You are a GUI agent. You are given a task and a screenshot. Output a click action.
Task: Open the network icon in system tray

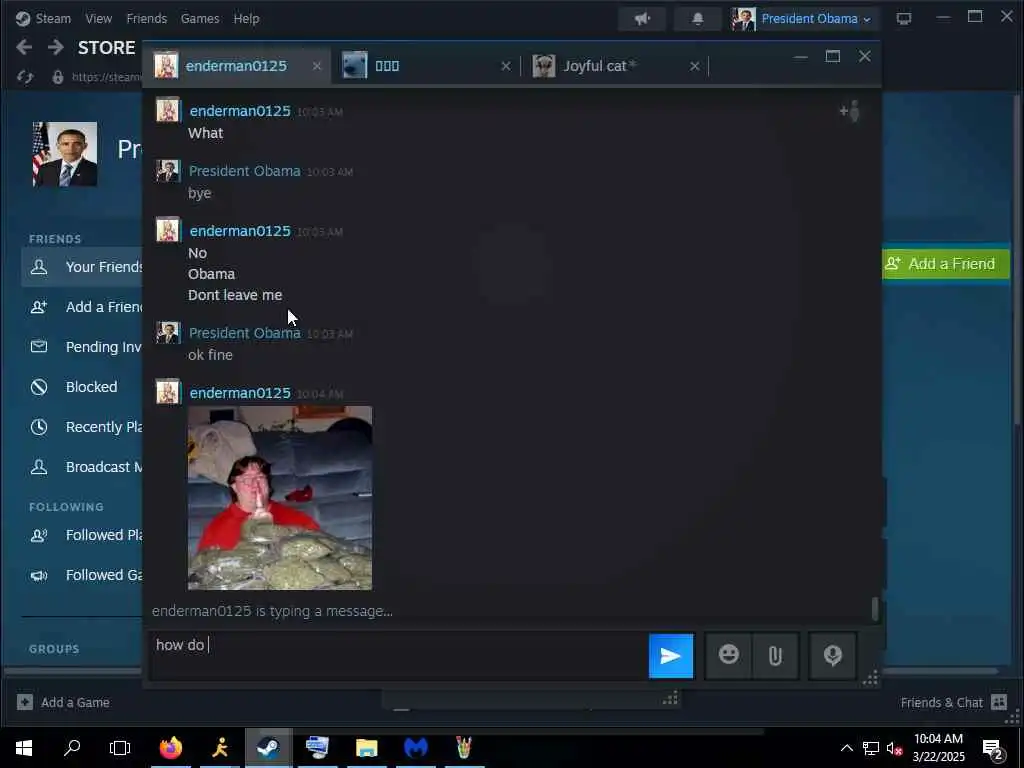pyautogui.click(x=871, y=748)
